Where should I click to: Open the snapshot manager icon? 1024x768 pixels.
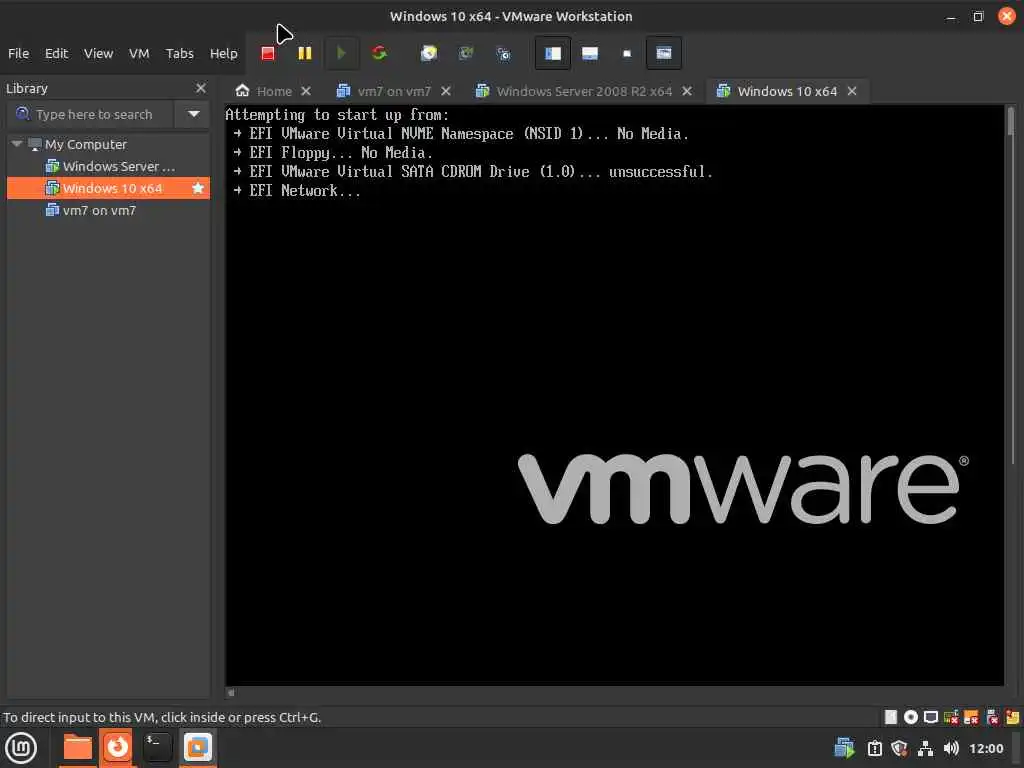pyautogui.click(x=504, y=54)
